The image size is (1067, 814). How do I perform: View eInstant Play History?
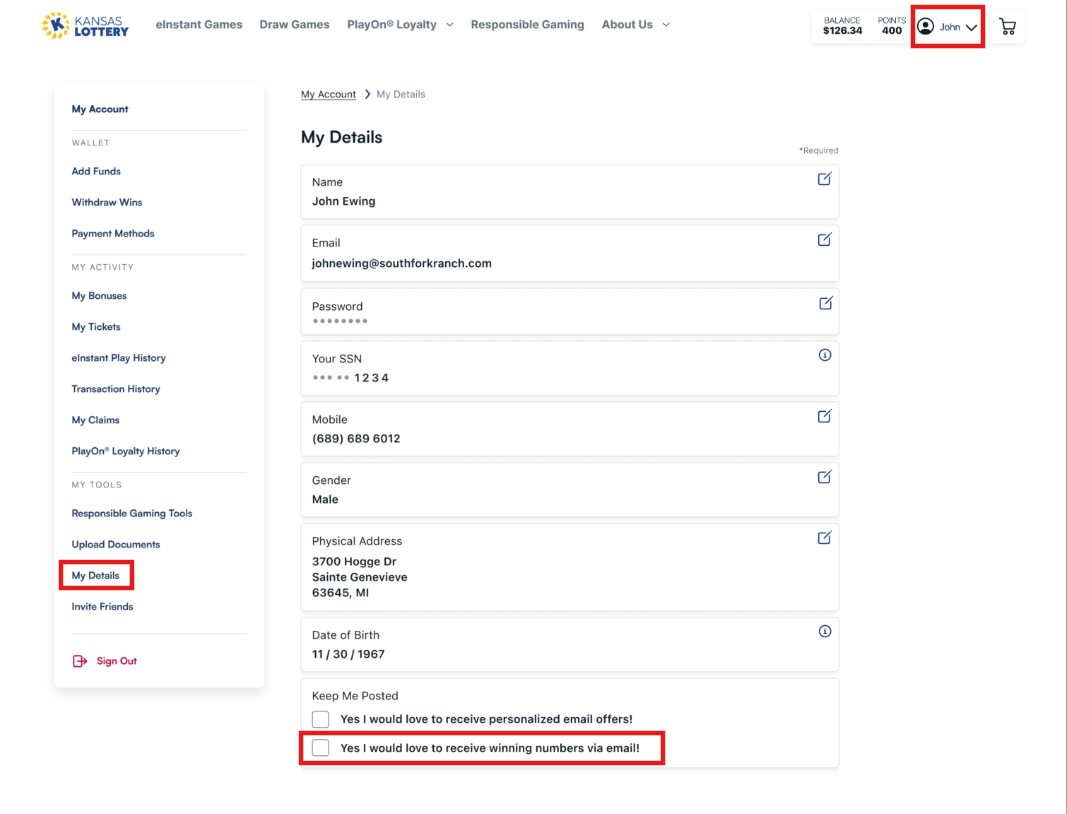pyautogui.click(x=118, y=358)
